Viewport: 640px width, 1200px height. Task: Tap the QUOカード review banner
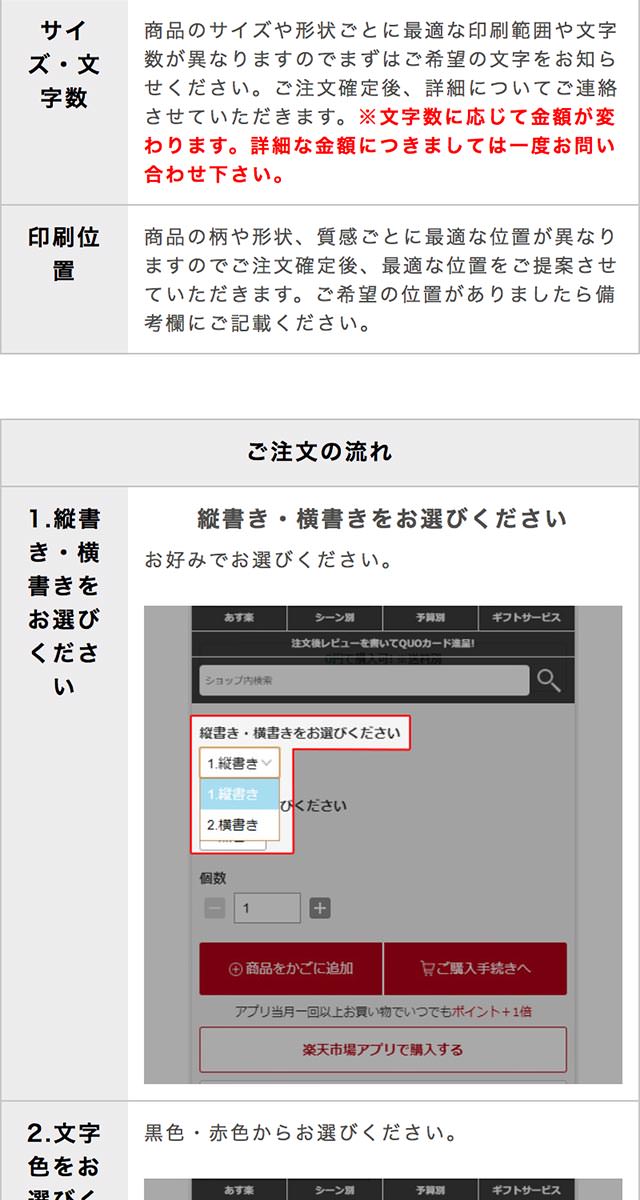(383, 643)
